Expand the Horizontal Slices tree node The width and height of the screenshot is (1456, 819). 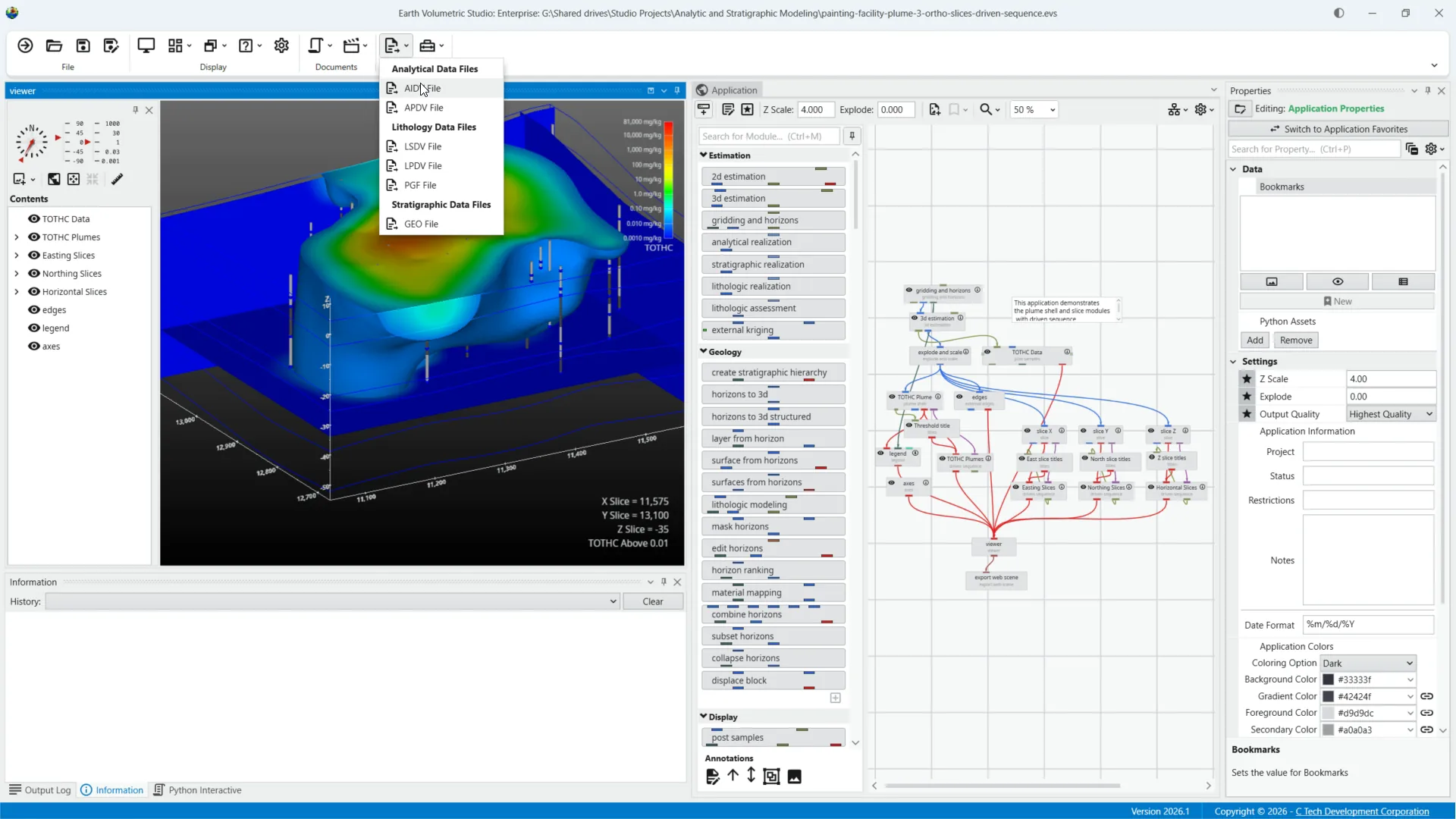click(x=17, y=291)
